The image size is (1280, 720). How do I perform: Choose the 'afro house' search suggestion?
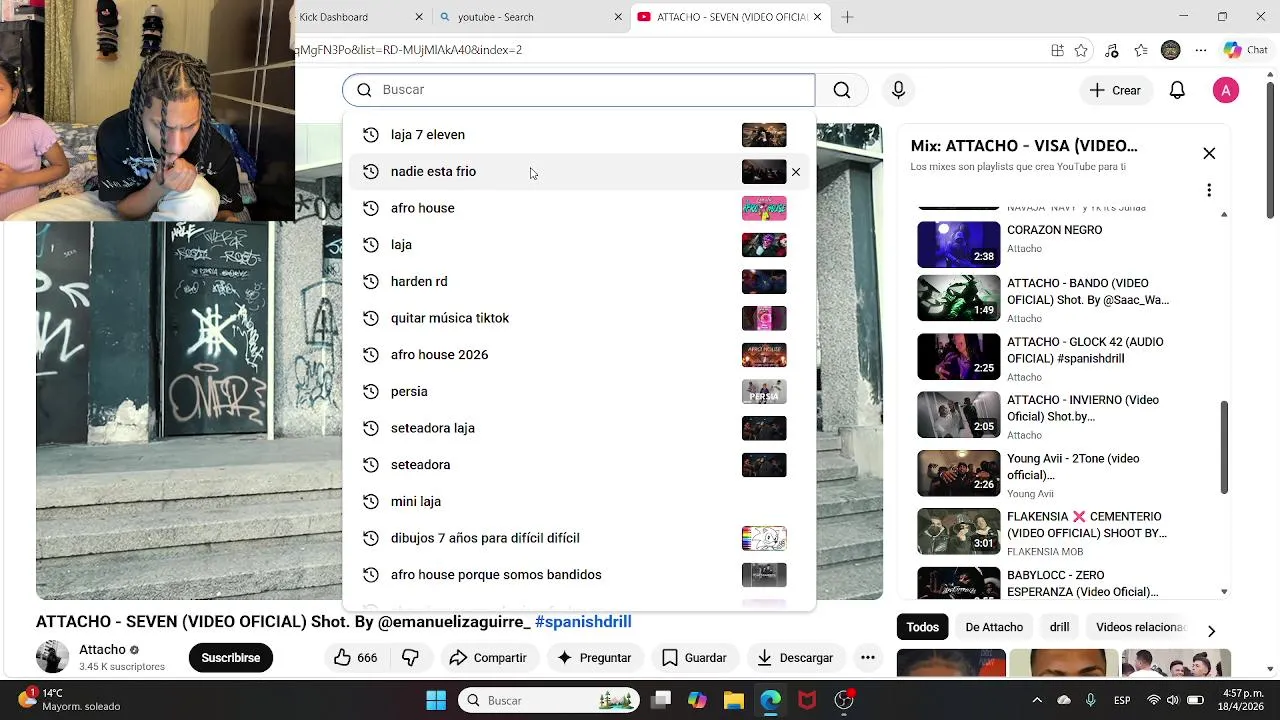pos(578,208)
